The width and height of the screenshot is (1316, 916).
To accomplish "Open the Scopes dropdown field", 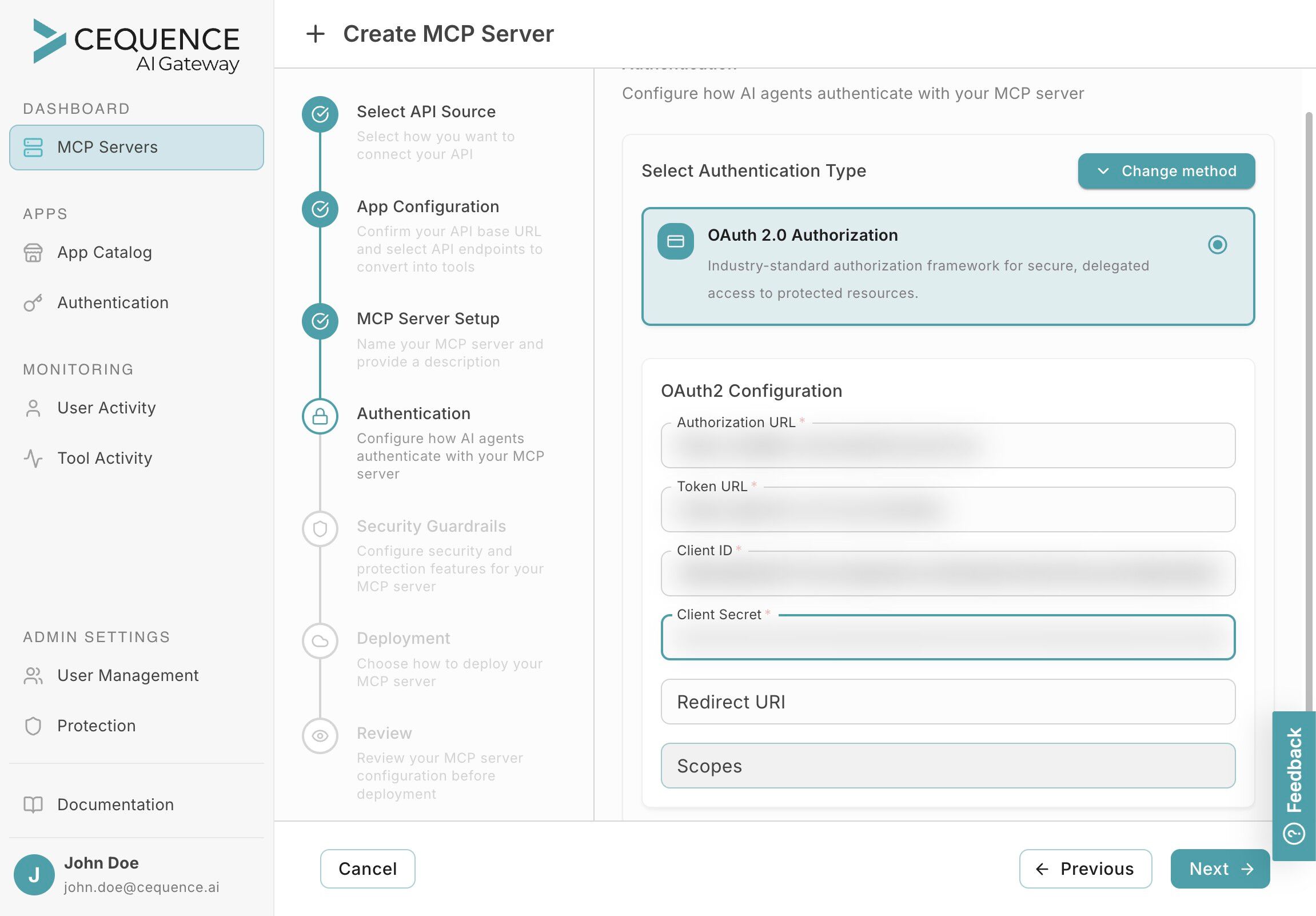I will [947, 766].
